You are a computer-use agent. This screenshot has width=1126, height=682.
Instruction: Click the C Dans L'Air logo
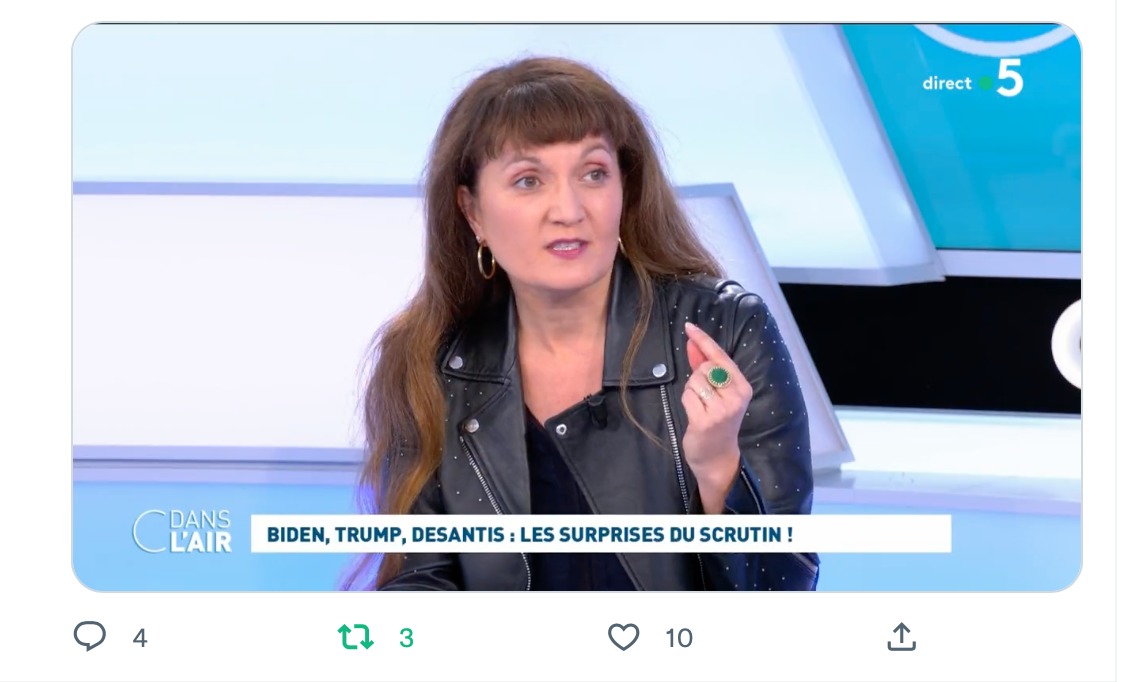pos(182,532)
